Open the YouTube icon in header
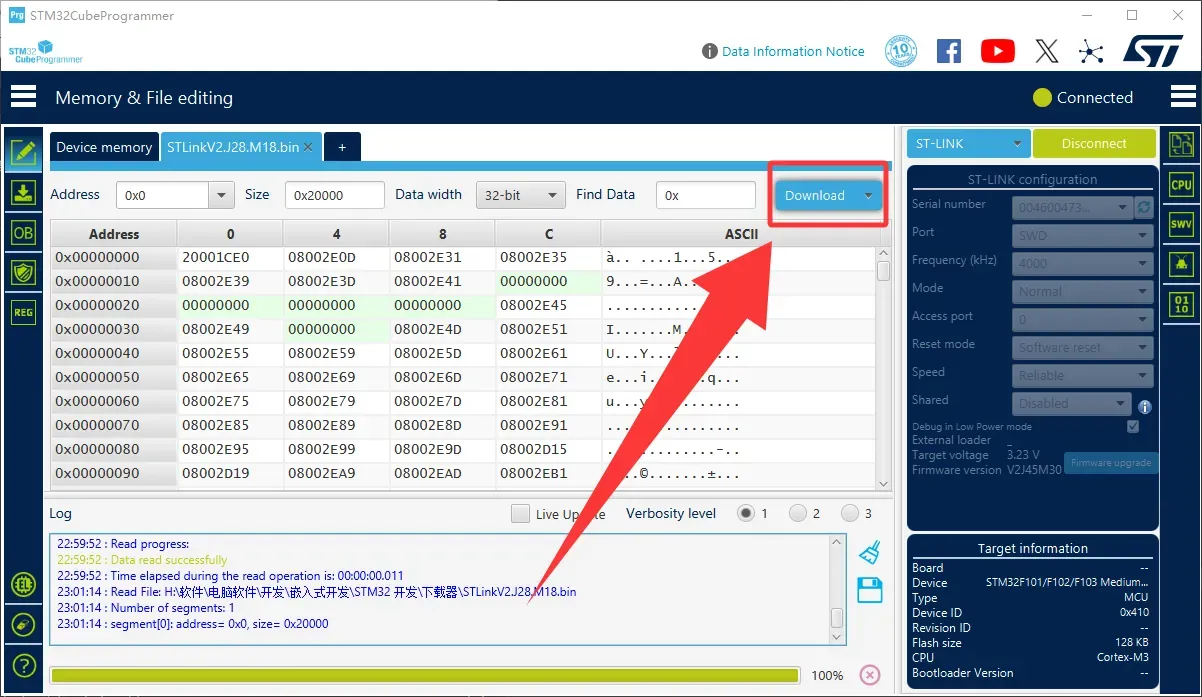Screen dimensions: 1202x697 click(997, 51)
